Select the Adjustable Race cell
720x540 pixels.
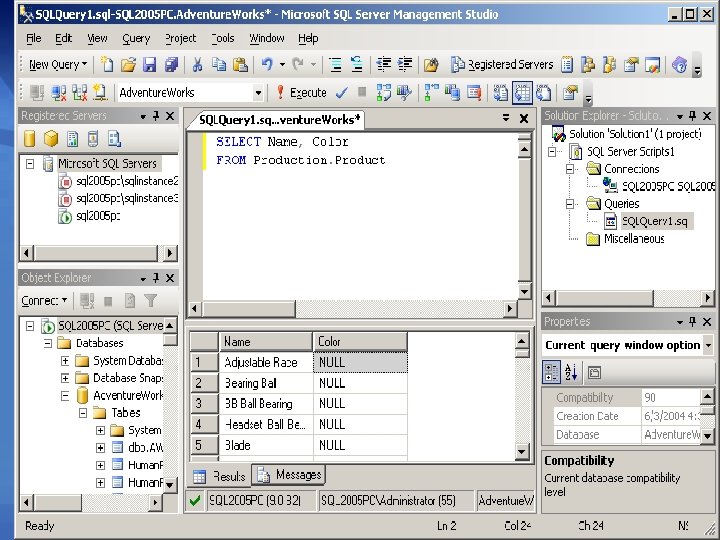coord(266,362)
